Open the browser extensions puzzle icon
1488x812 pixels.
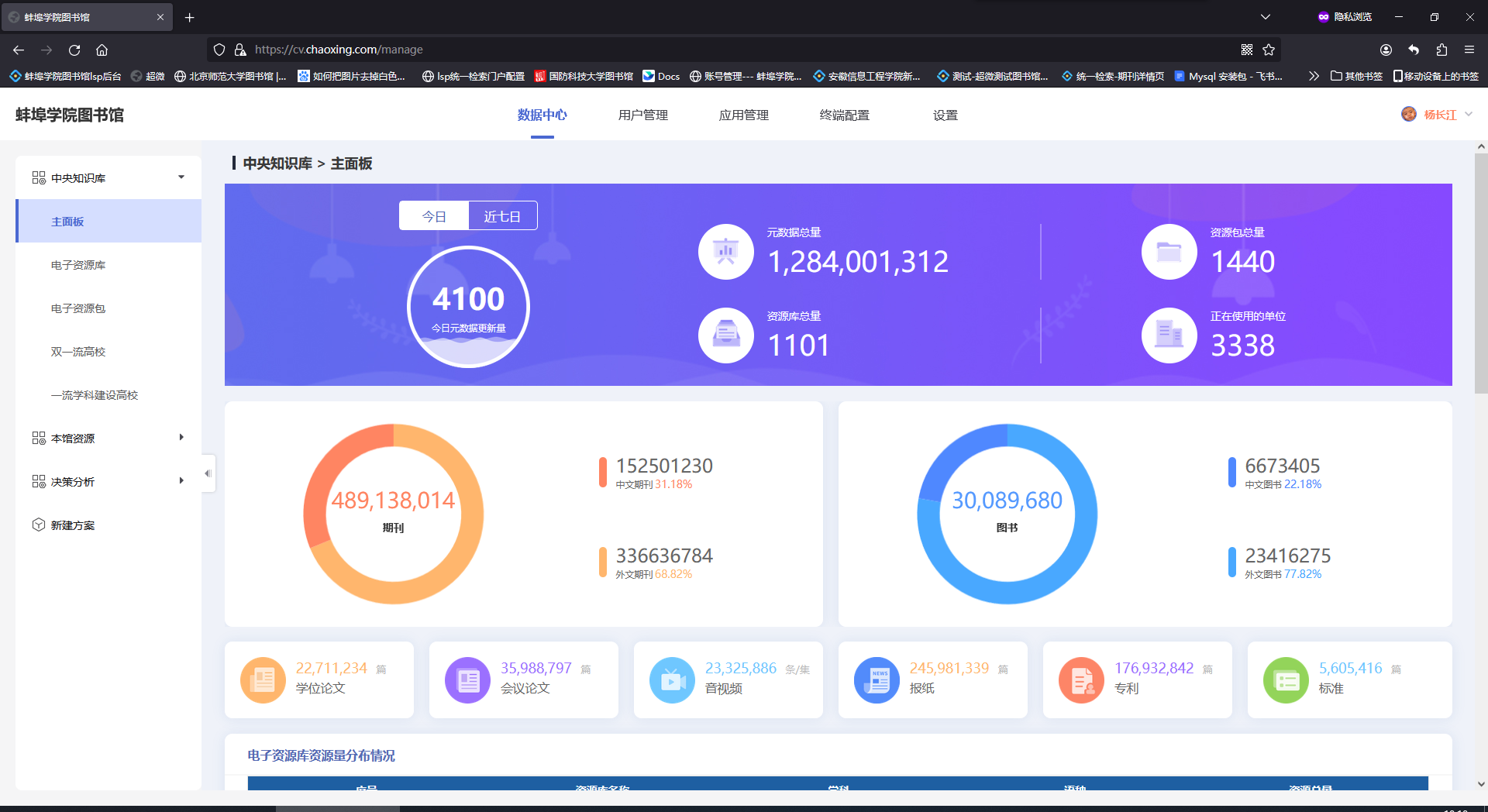click(1441, 50)
